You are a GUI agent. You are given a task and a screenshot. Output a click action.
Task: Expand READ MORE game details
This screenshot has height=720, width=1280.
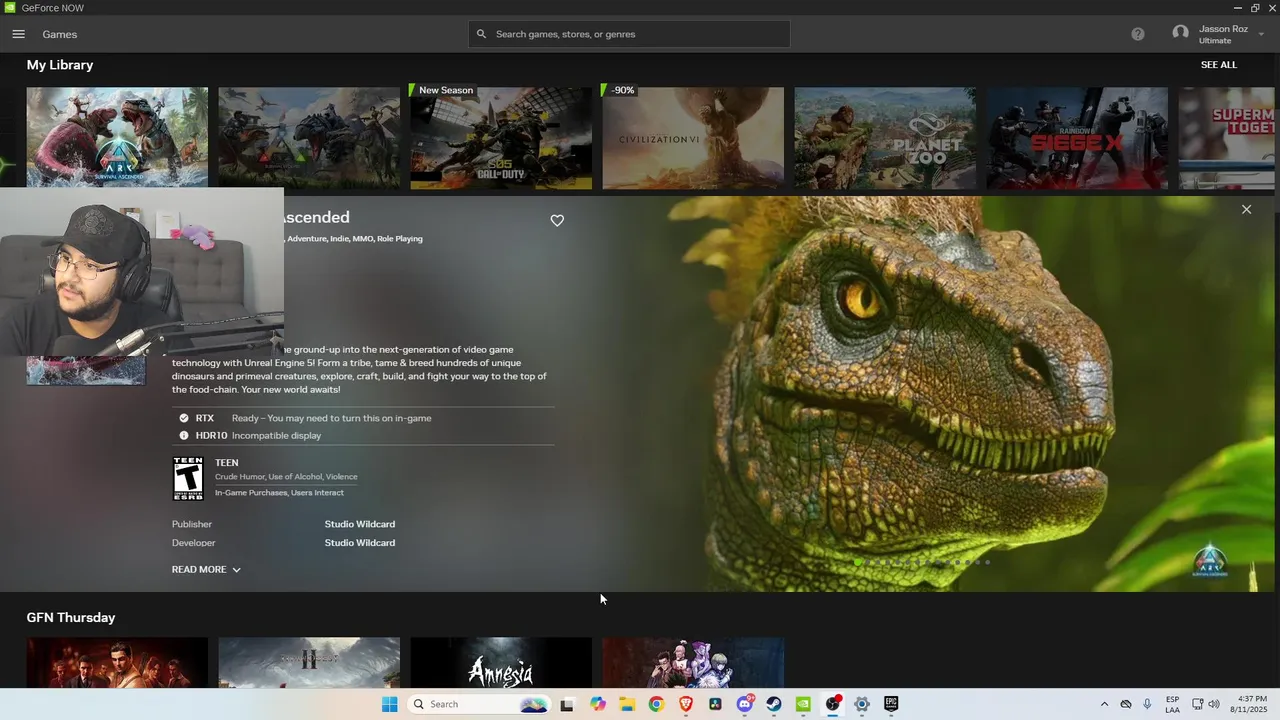(x=206, y=570)
